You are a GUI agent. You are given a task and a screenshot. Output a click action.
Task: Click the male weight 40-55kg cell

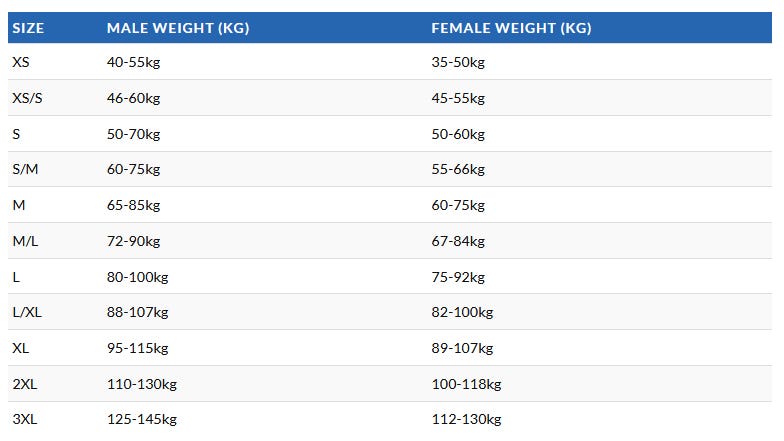[133, 62]
